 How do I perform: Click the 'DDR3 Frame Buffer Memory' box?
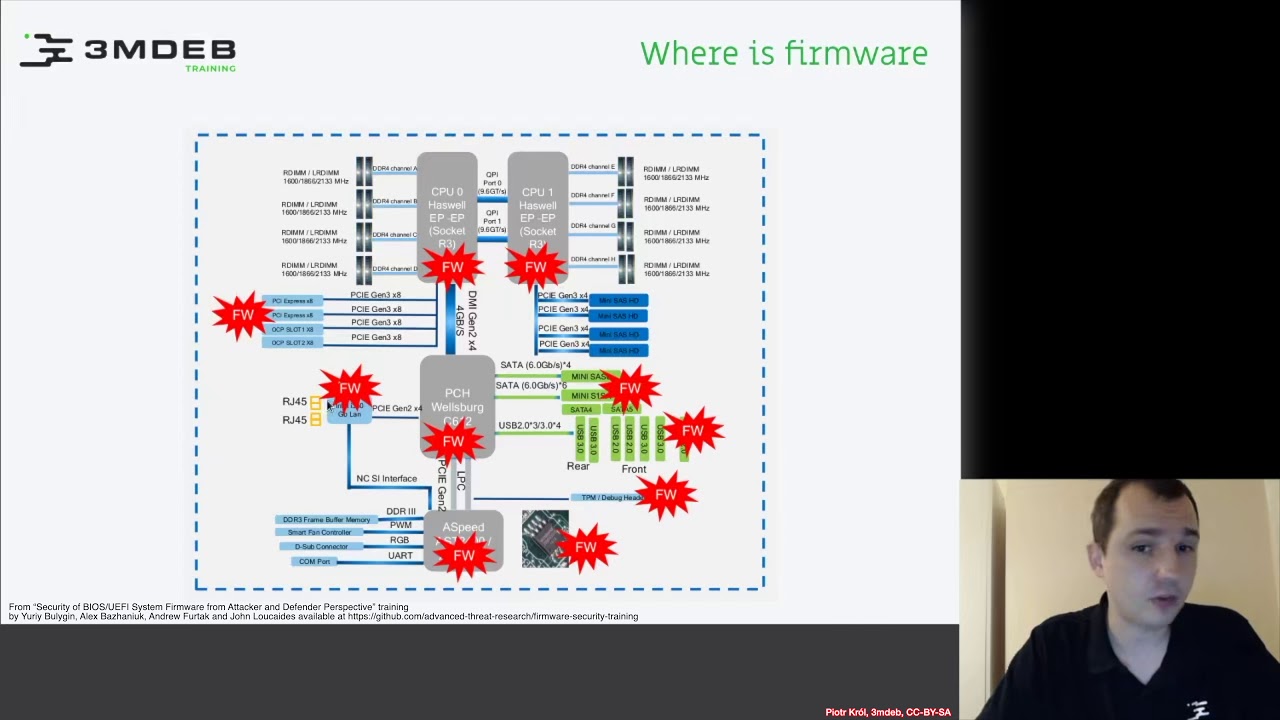point(326,520)
